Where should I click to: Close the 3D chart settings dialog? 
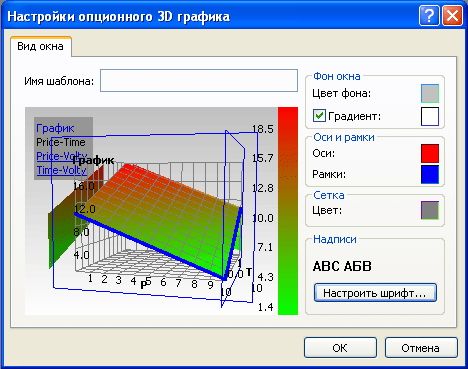pyautogui.click(x=452, y=15)
